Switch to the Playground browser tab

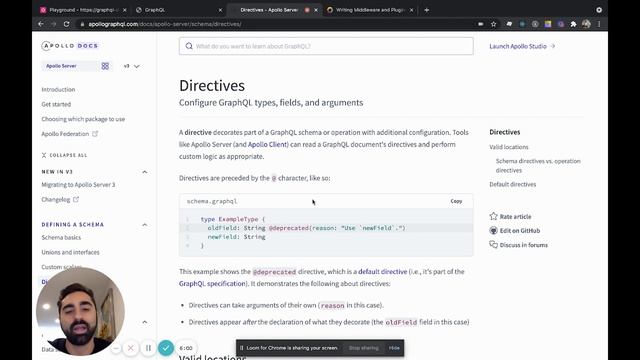(83, 10)
